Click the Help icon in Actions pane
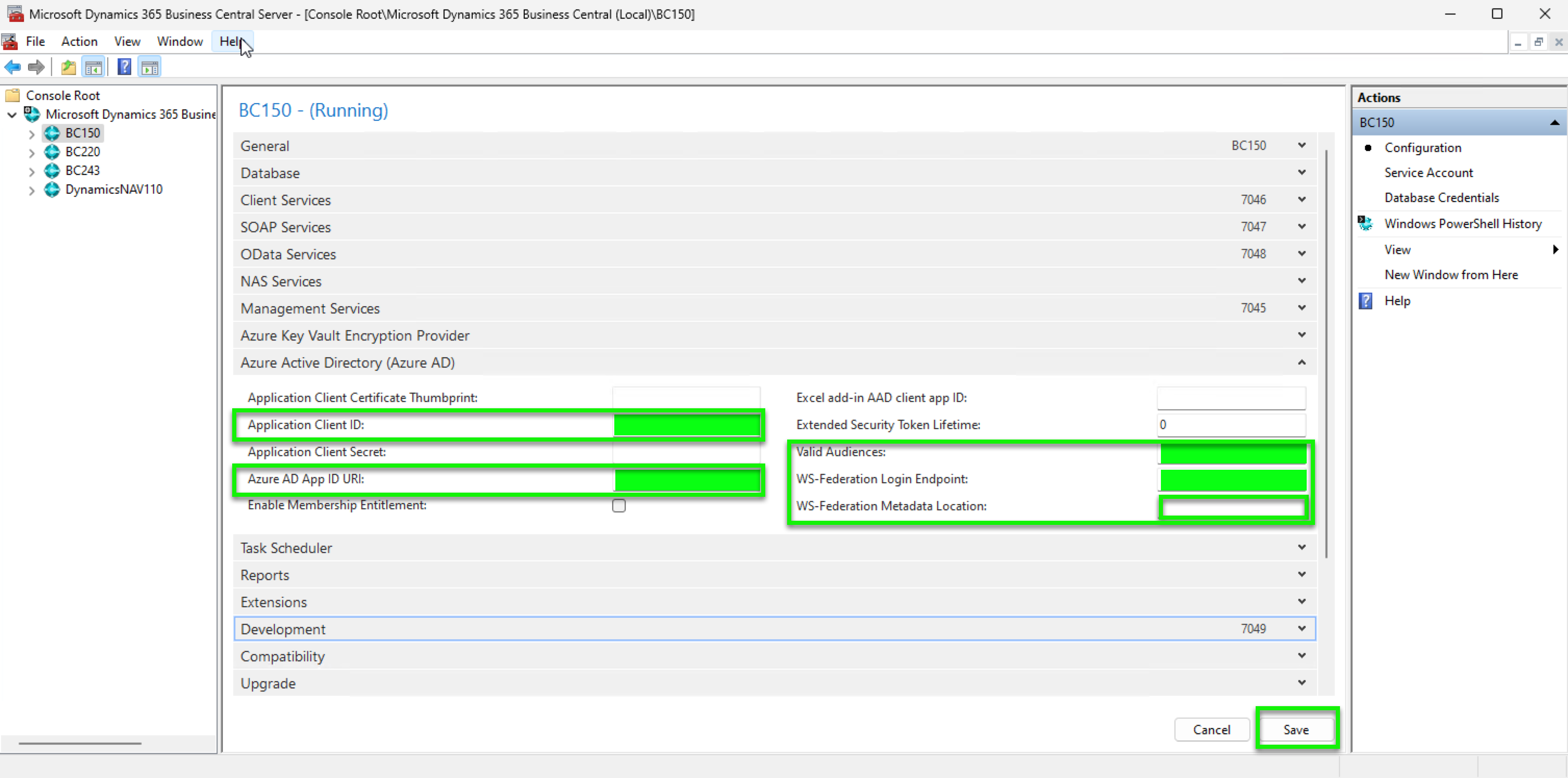Screen dimensions: 1568x778 [x=1365, y=300]
